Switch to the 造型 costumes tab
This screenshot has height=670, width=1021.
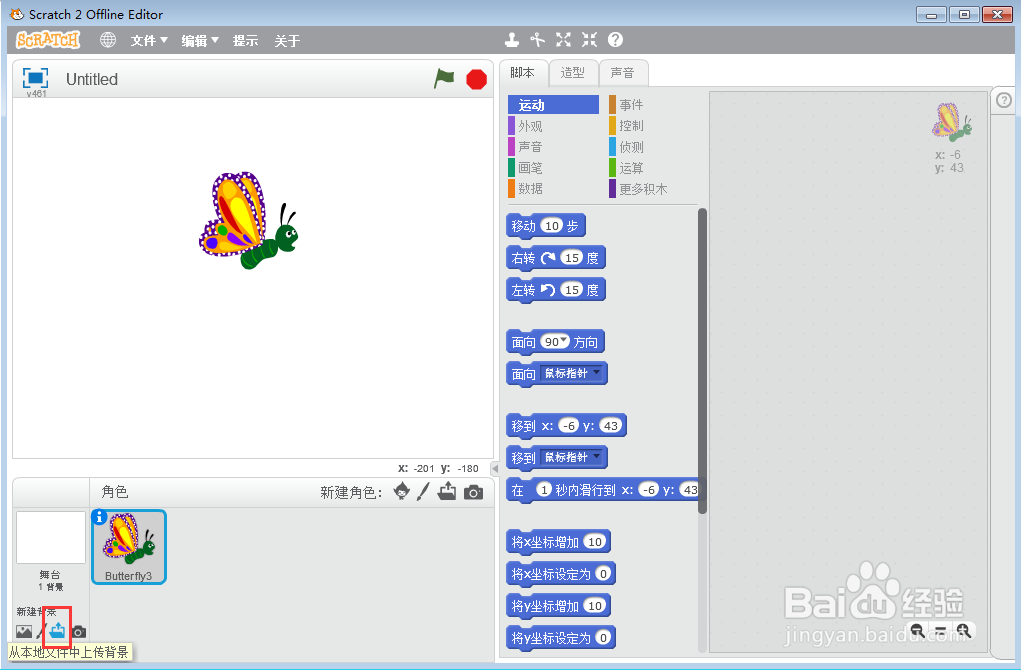[573, 73]
